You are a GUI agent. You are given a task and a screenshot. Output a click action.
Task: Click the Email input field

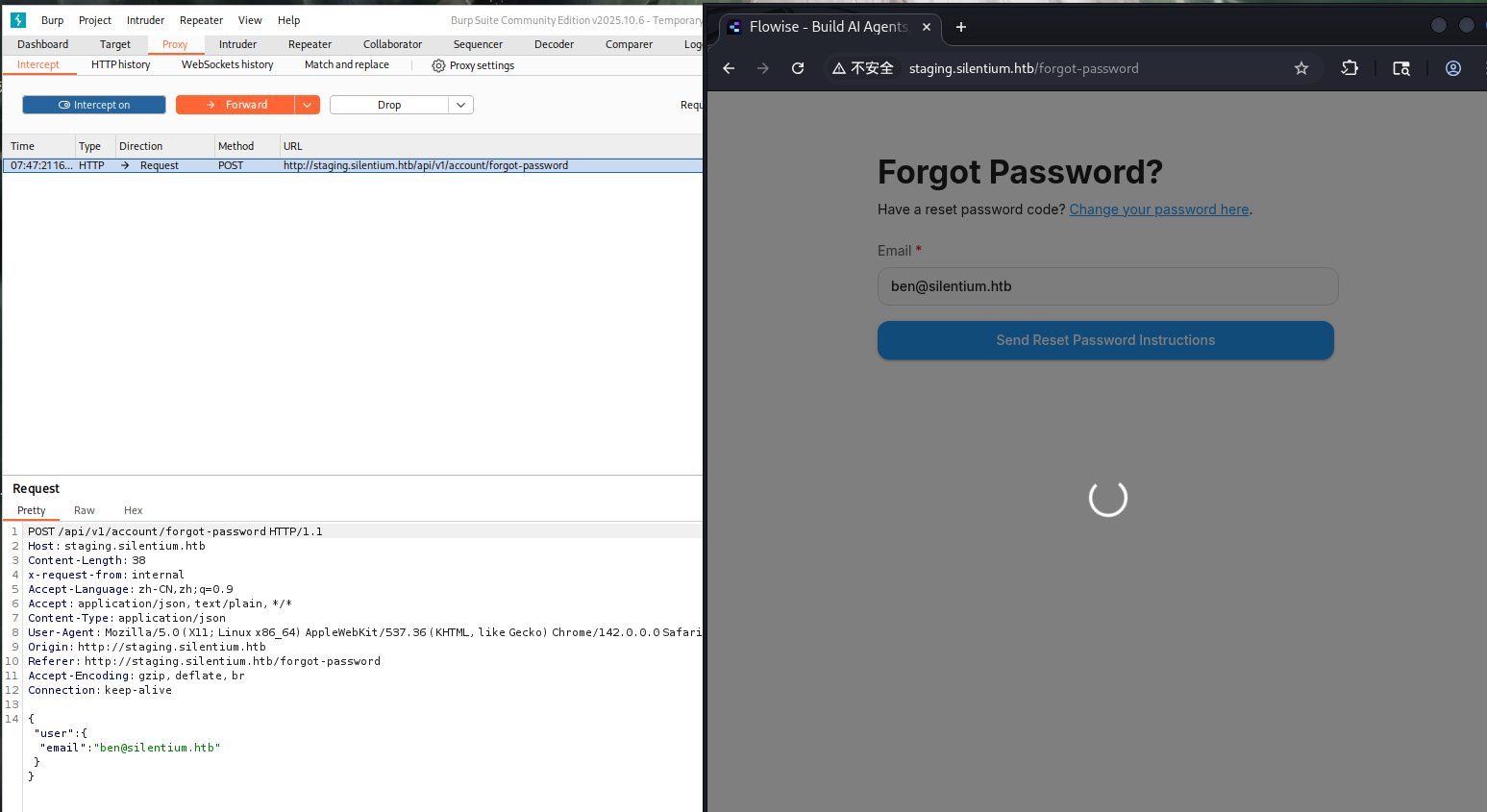coord(1107,286)
